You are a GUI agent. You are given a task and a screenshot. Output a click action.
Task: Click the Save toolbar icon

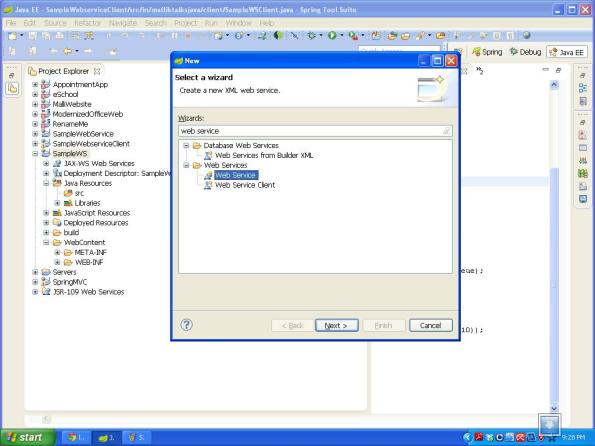[33, 36]
